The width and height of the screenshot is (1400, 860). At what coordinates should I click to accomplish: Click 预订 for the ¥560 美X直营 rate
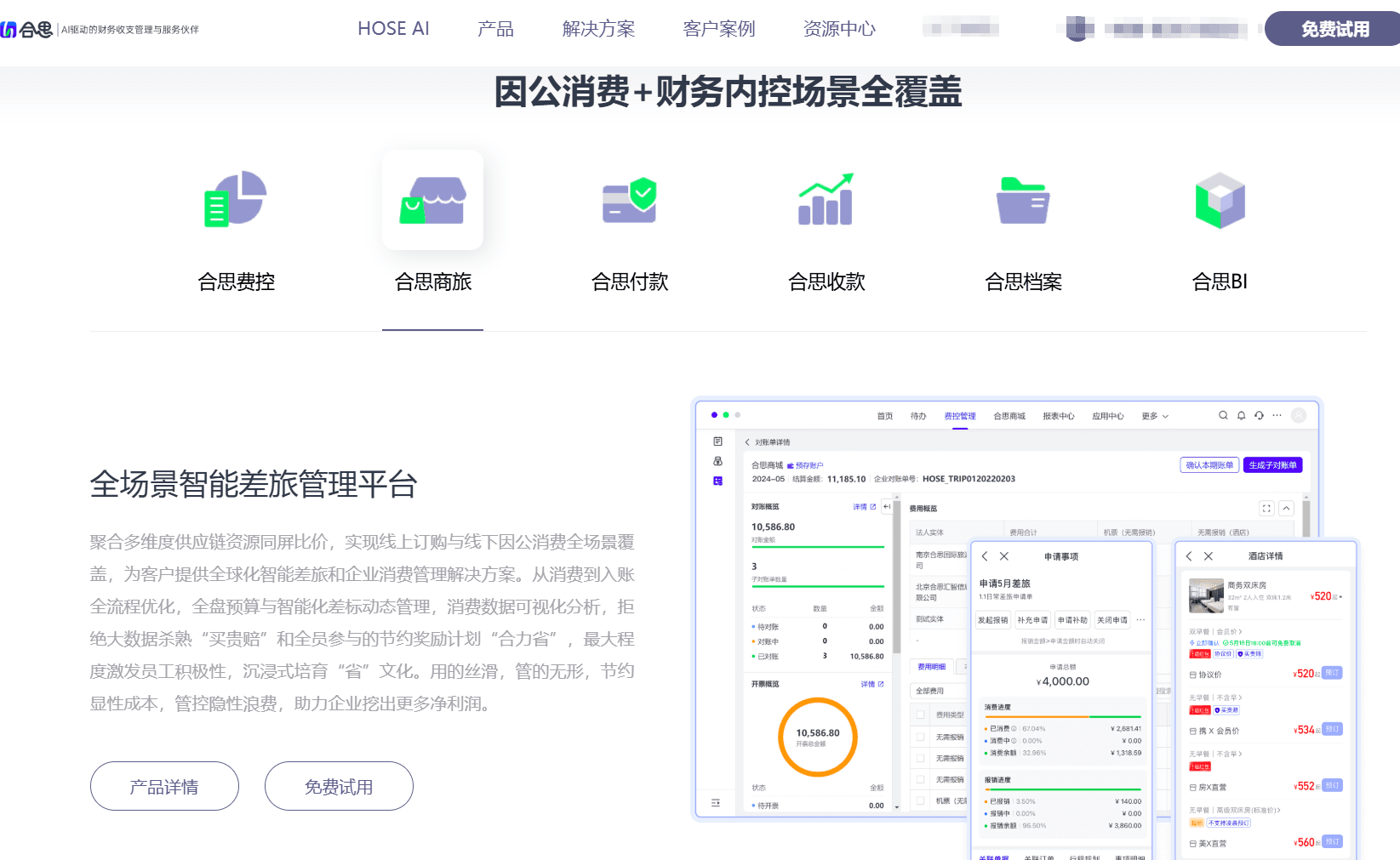pyautogui.click(x=1333, y=841)
